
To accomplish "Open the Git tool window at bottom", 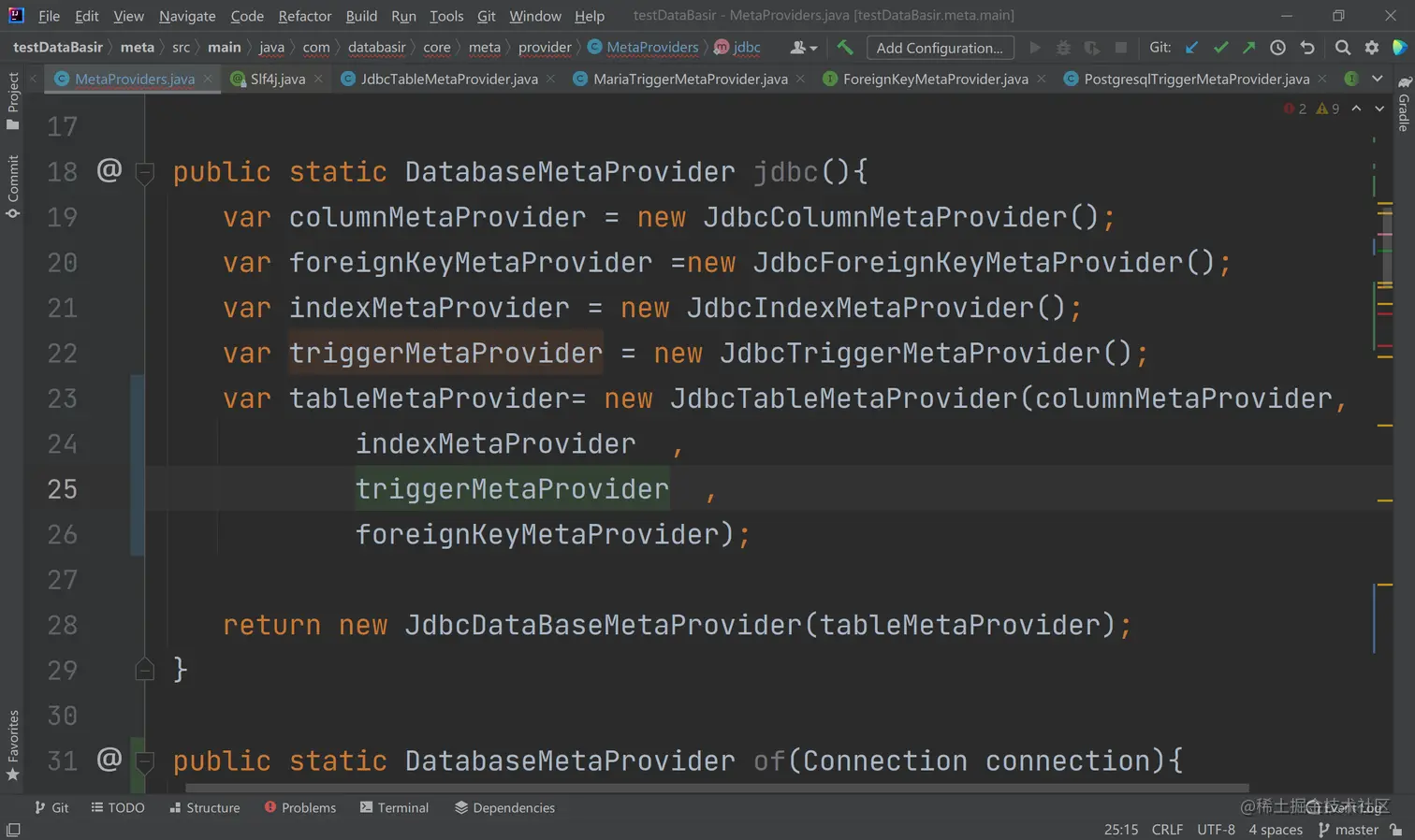I will (x=51, y=807).
